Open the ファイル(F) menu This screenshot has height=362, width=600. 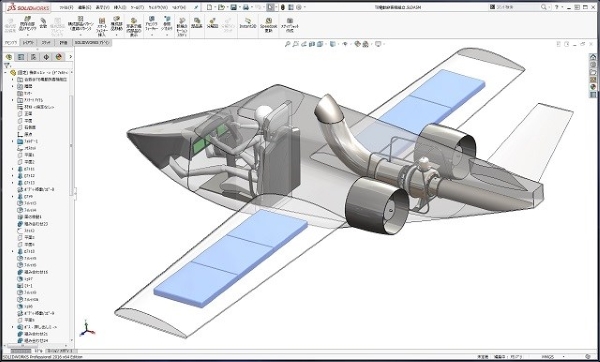point(66,7)
